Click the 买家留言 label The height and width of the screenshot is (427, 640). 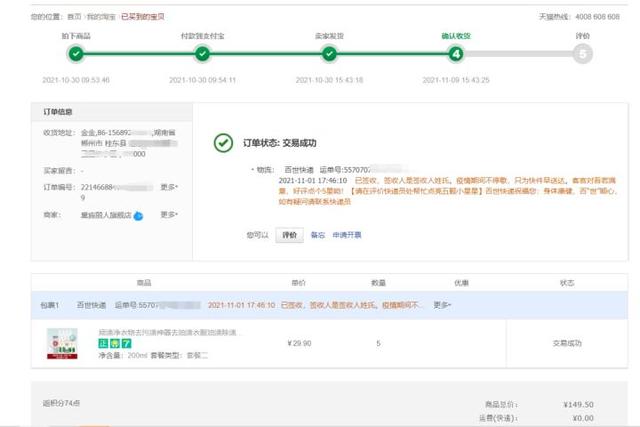(60, 171)
